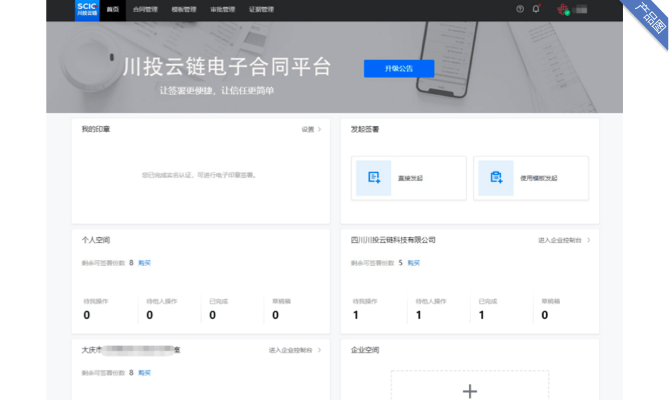Viewport: 669px width, 400px height.
Task: Select the 直接发起 text label
Action: pos(410,178)
